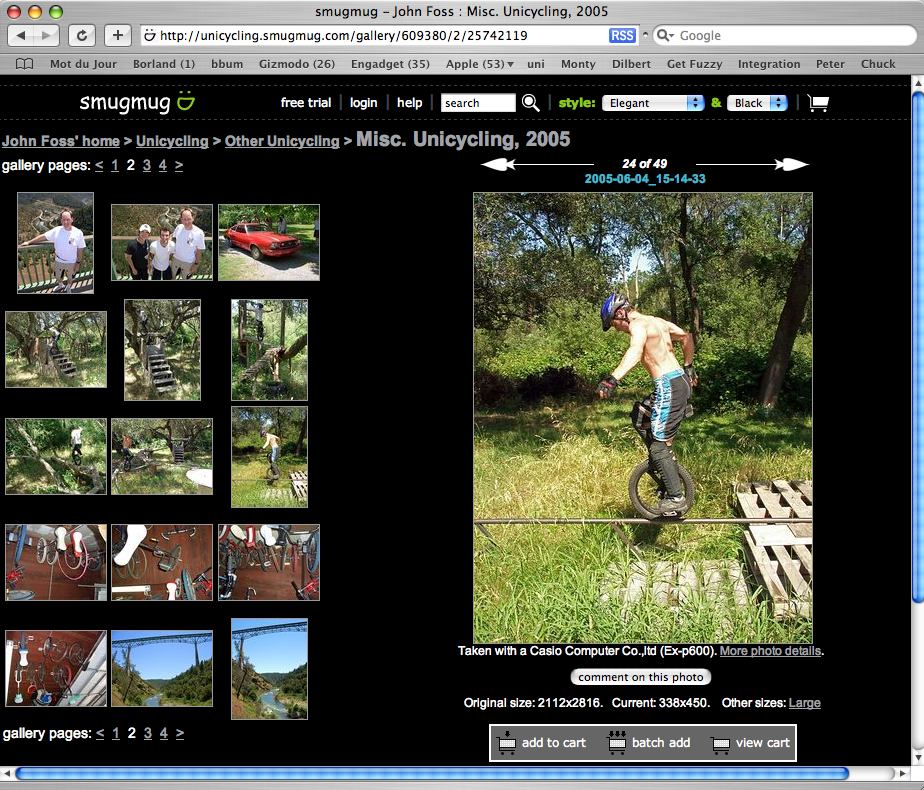Open thumbnail of unicyclist by pallet
924x790 pixels.
(269, 457)
